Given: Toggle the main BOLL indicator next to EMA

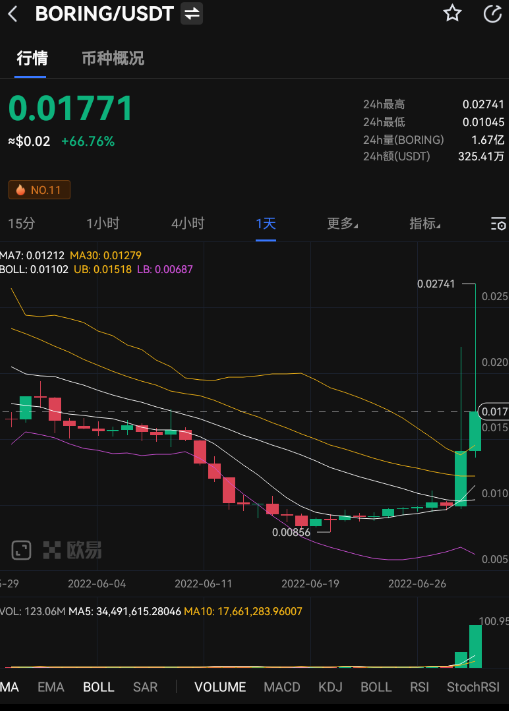Looking at the screenshot, I should pyautogui.click(x=98, y=687).
